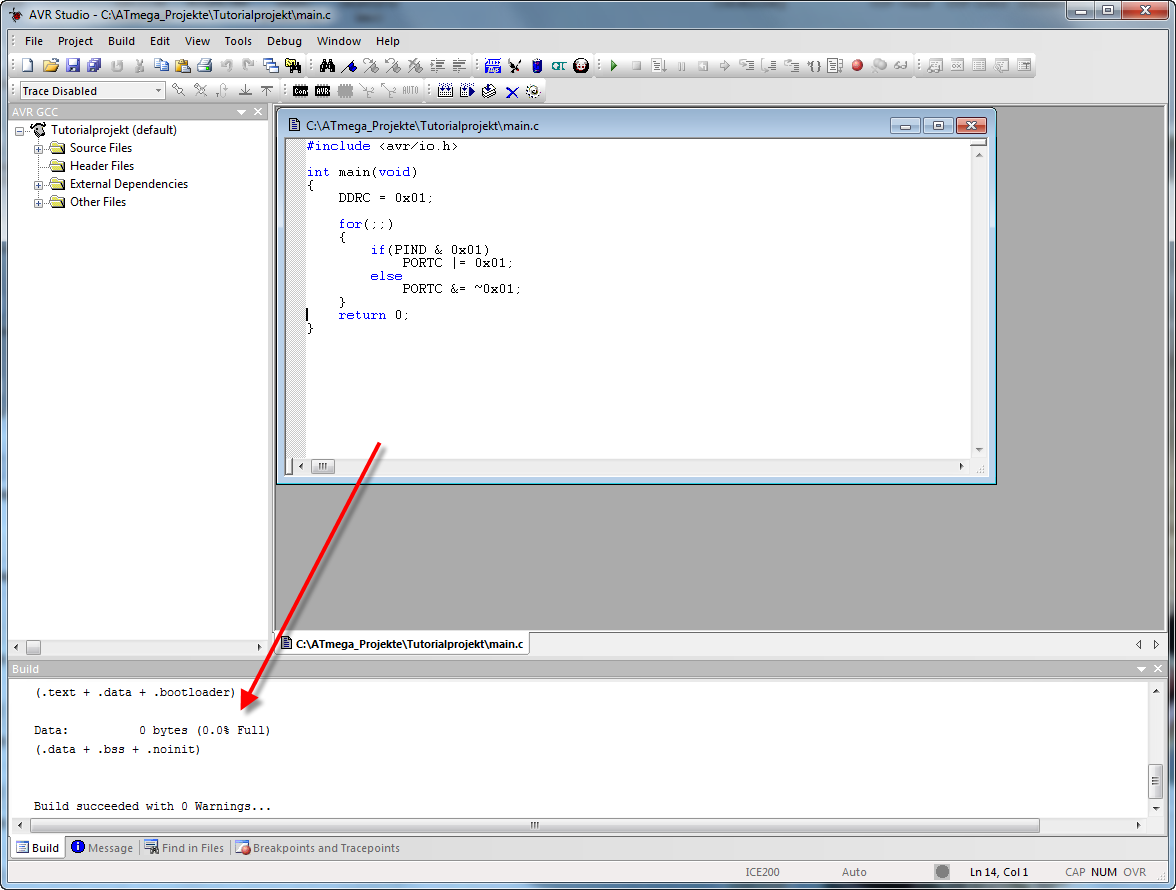
Task: Click the blue chip icon after the indent icons
Action: tap(493, 66)
